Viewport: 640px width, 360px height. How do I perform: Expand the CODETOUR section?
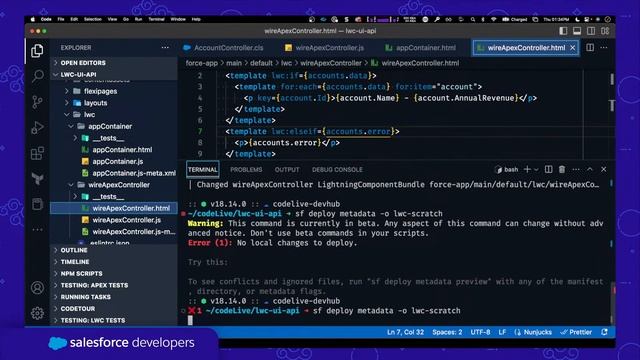tap(114, 309)
